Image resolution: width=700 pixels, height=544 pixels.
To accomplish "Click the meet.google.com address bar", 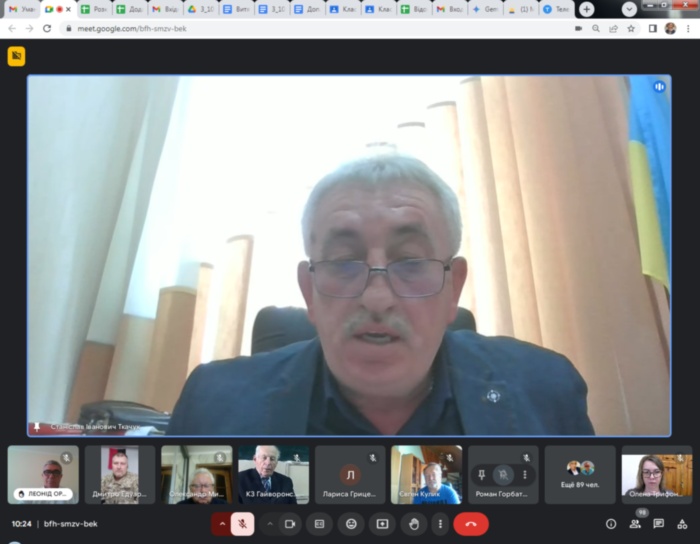I will point(300,28).
